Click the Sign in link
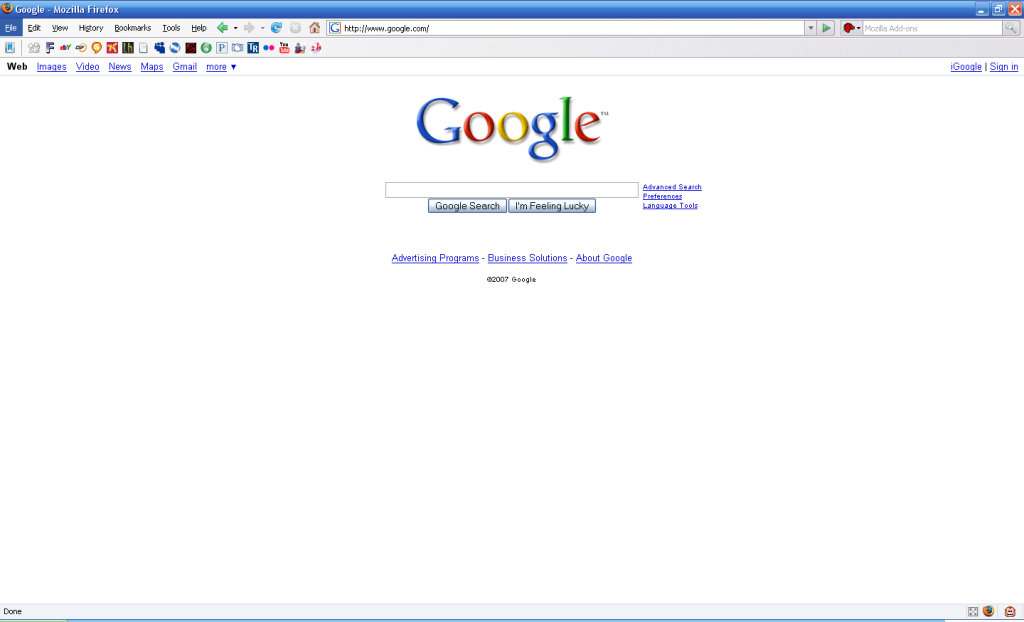This screenshot has width=1024, height=622. pos(1004,67)
